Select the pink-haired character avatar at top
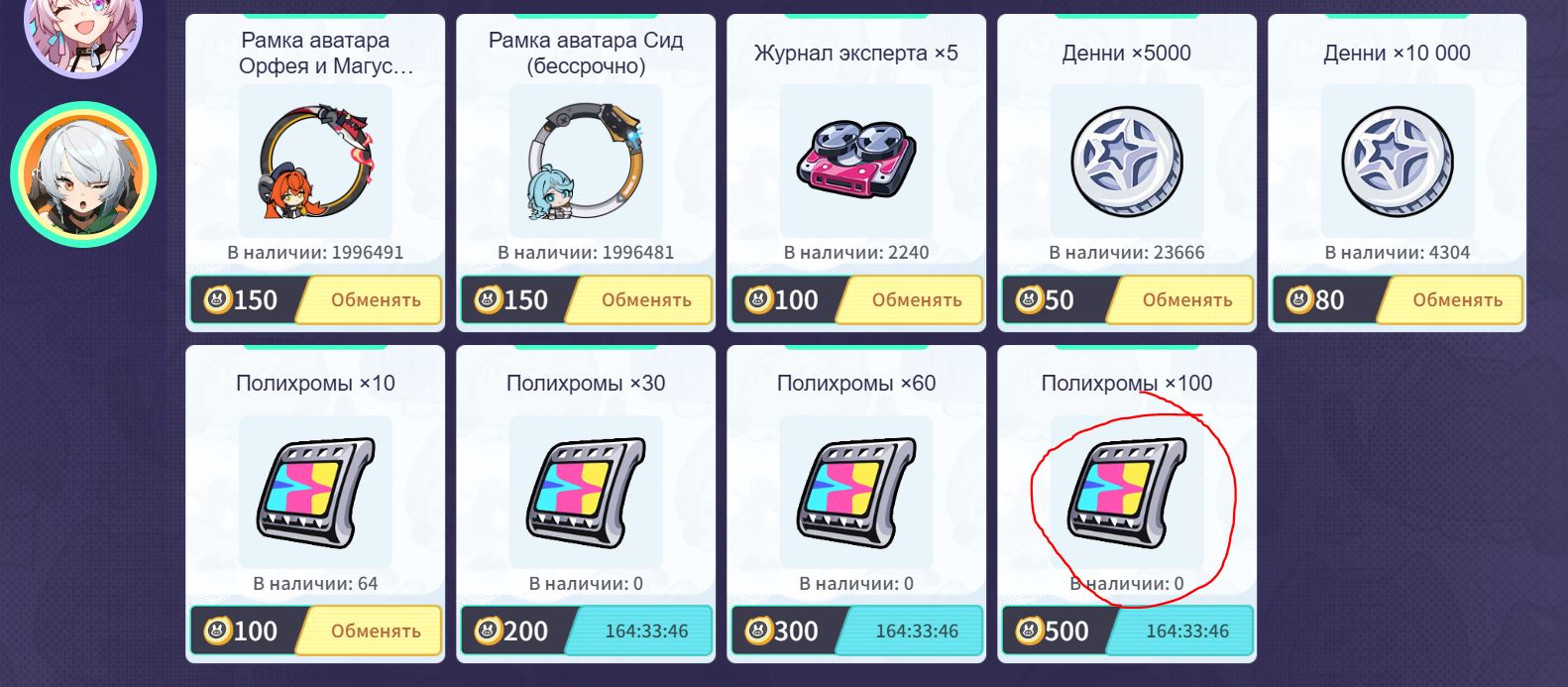This screenshot has width=1568, height=687. pos(83,22)
